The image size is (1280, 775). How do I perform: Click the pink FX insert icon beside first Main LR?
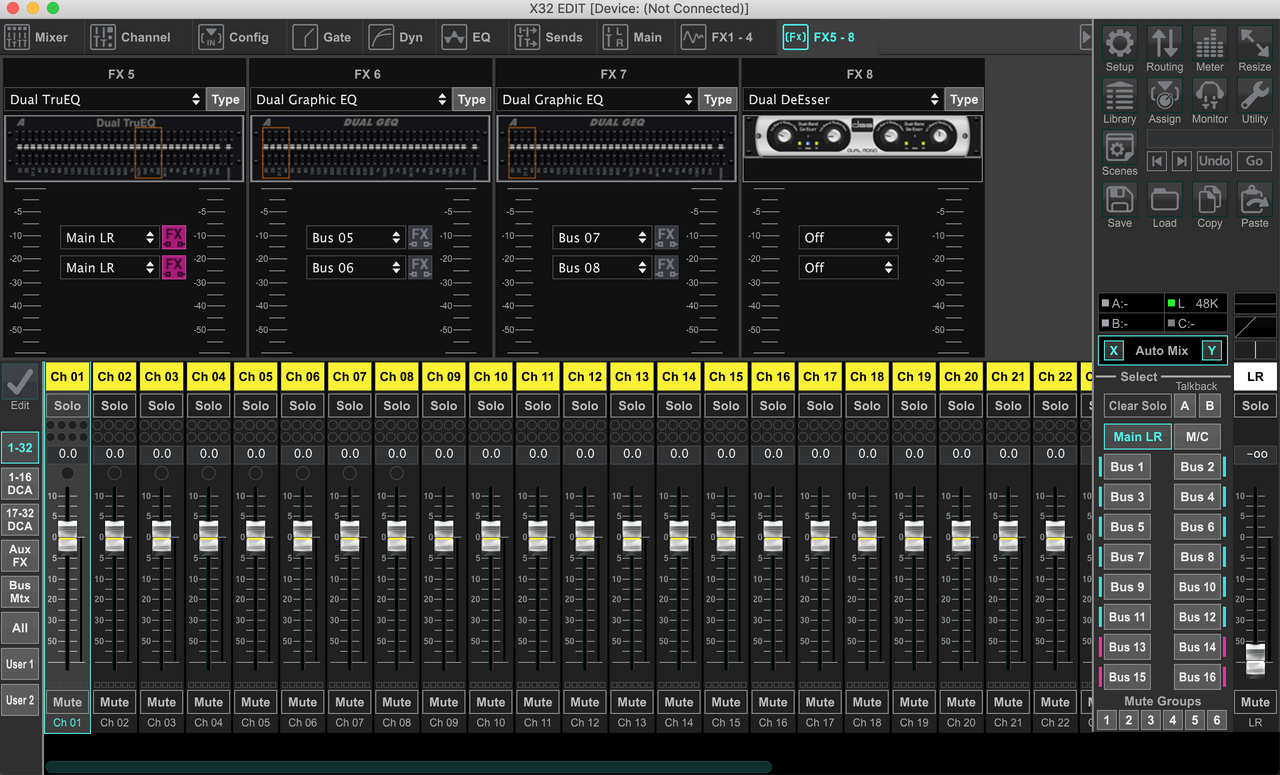coord(174,237)
